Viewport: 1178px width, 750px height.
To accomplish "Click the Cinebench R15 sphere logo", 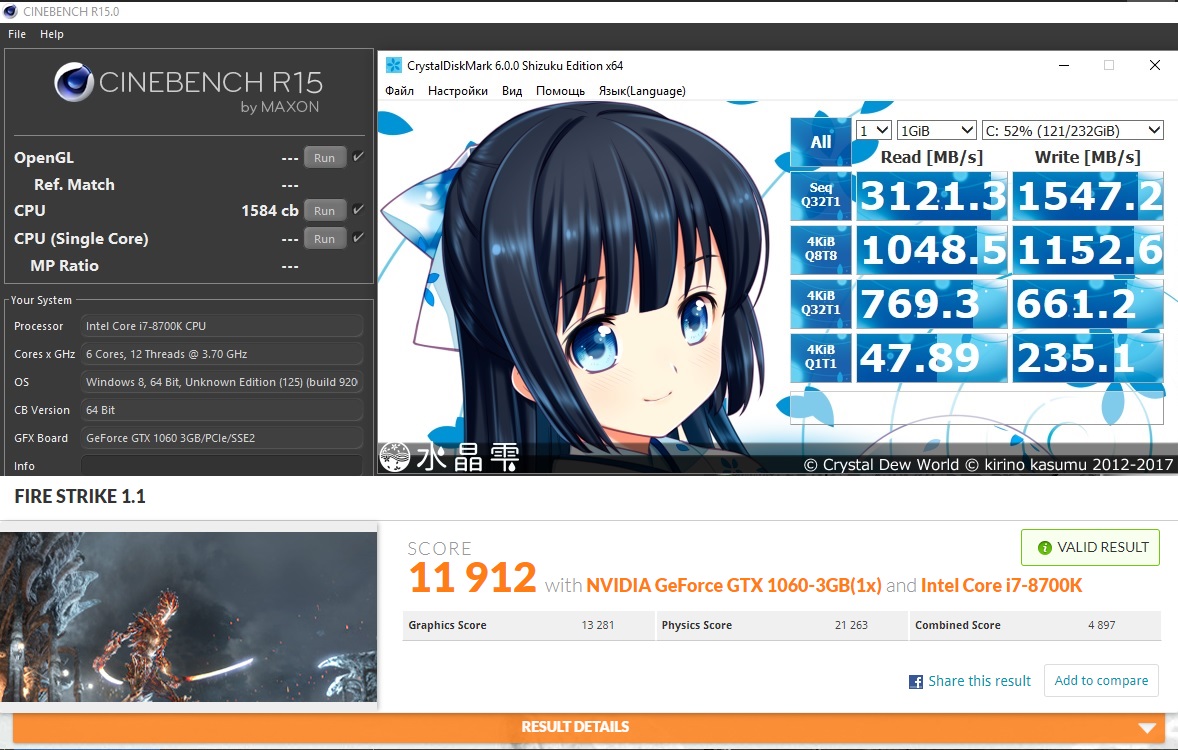I will [74, 82].
